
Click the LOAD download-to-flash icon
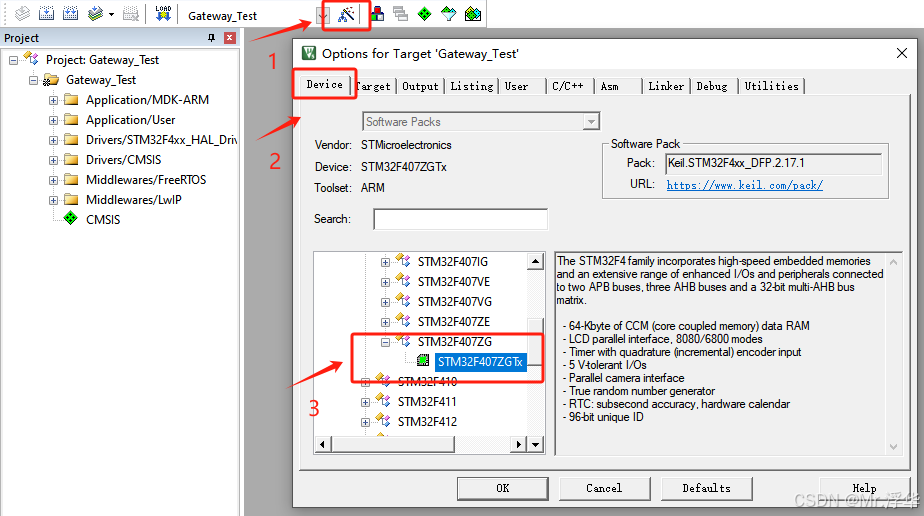163,13
